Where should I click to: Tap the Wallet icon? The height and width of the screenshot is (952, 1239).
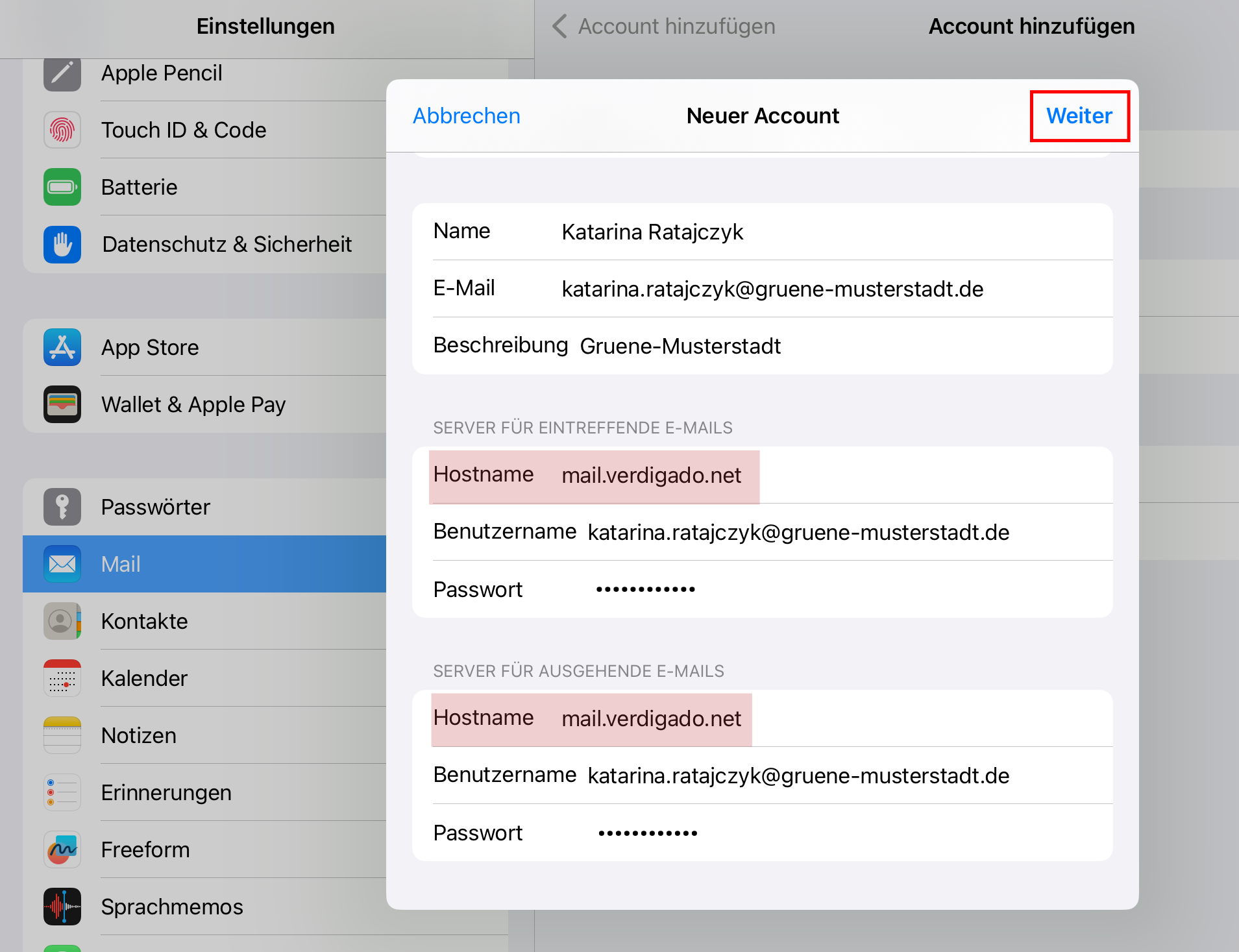(62, 404)
